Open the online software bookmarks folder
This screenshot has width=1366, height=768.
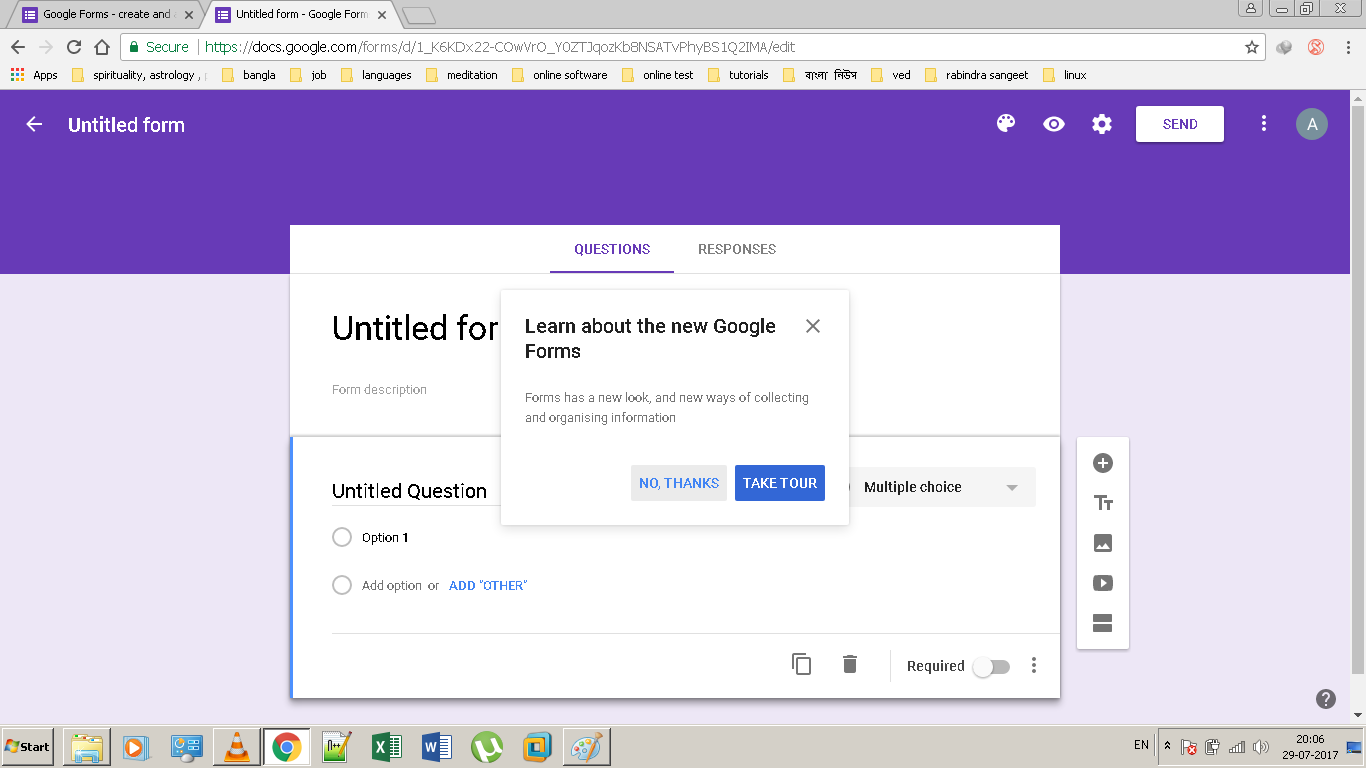coord(559,75)
